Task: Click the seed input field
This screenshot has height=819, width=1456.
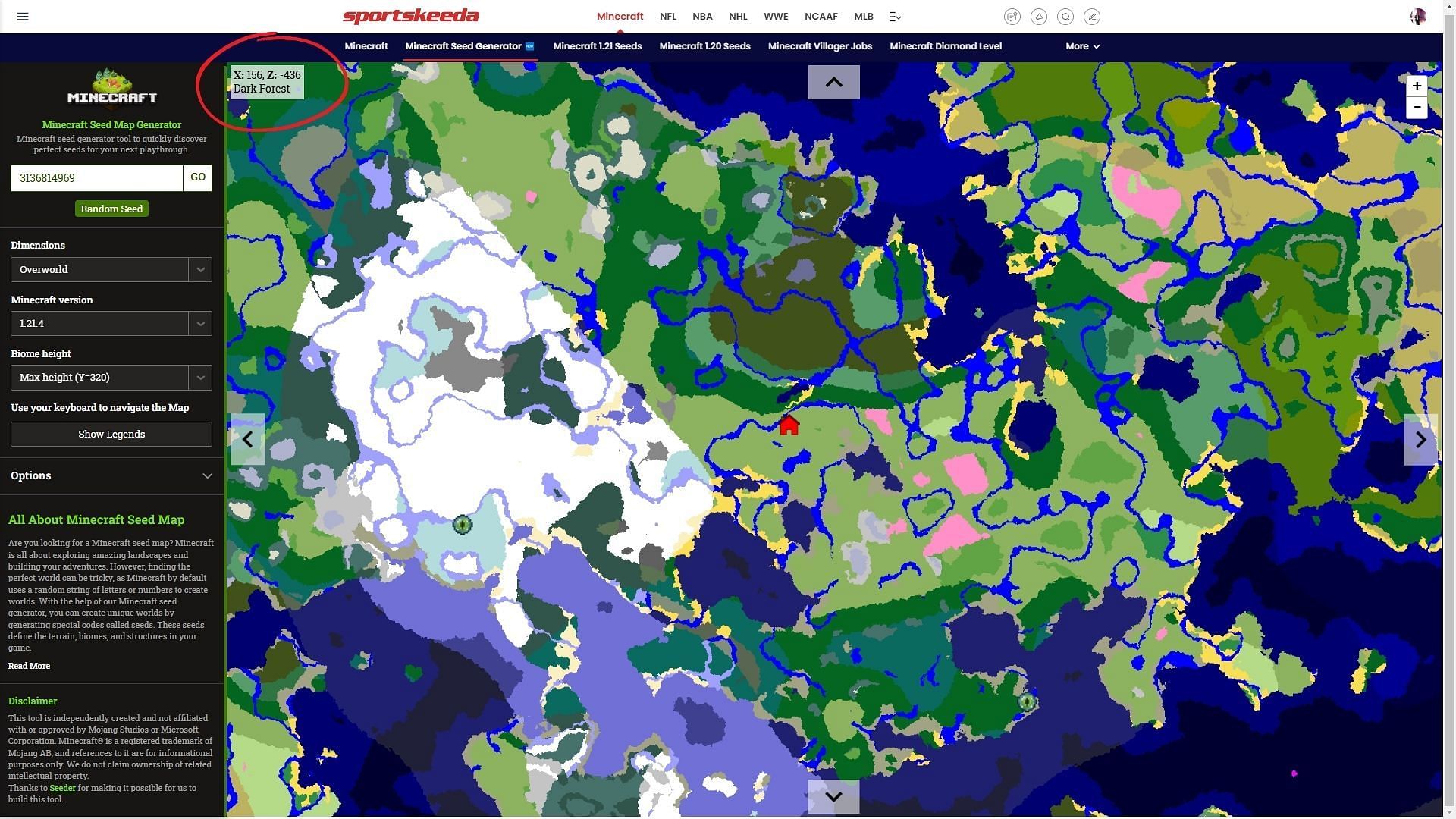Action: tap(96, 178)
